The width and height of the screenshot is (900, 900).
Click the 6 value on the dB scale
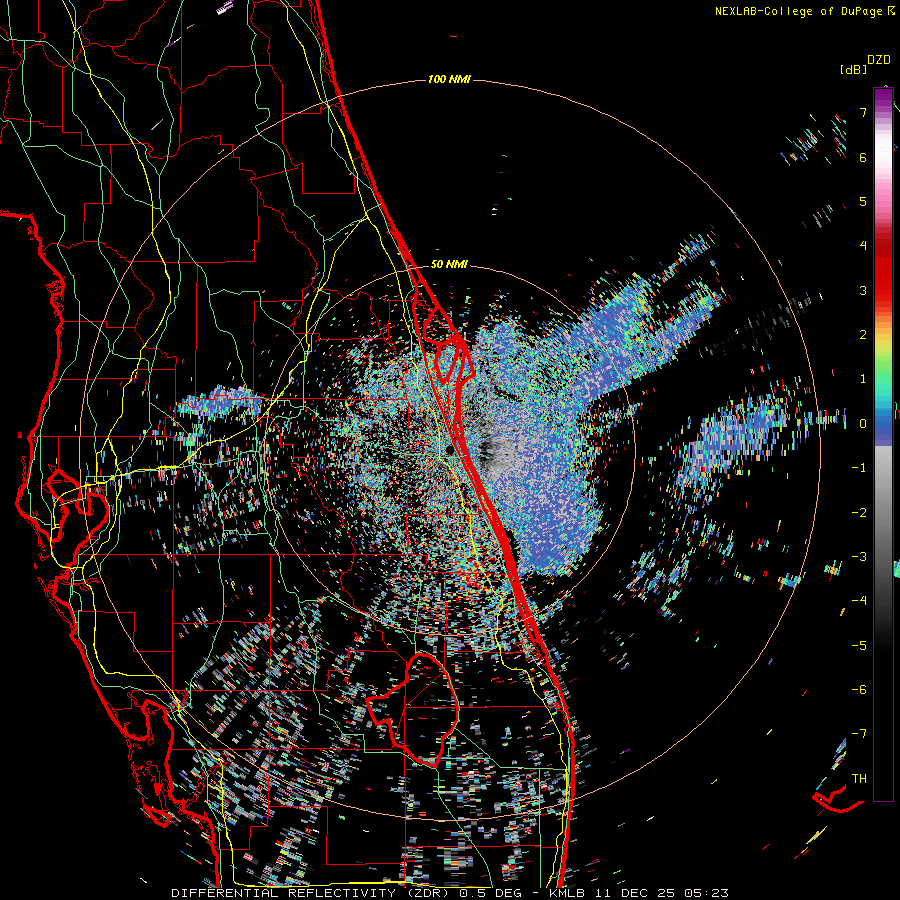coord(863,157)
